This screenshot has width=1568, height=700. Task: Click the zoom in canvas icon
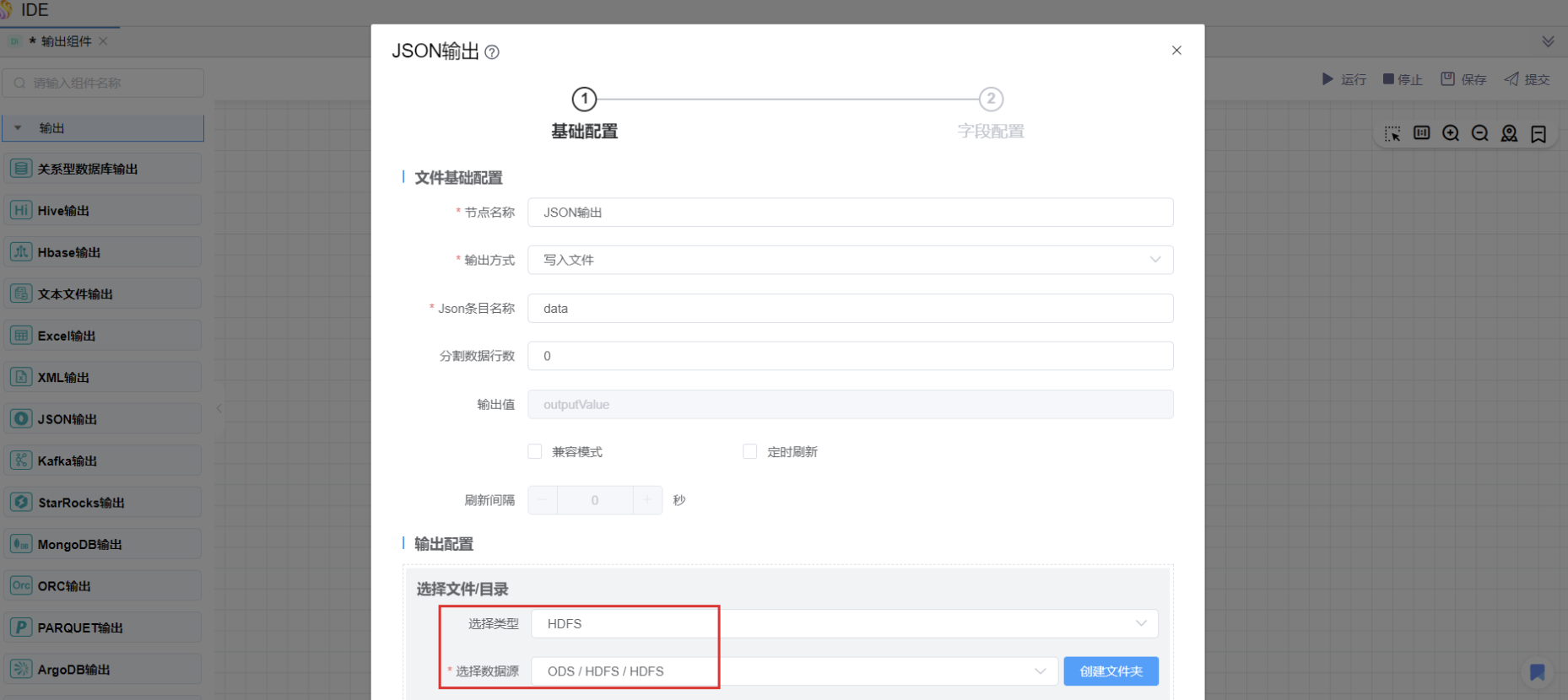pyautogui.click(x=1451, y=133)
